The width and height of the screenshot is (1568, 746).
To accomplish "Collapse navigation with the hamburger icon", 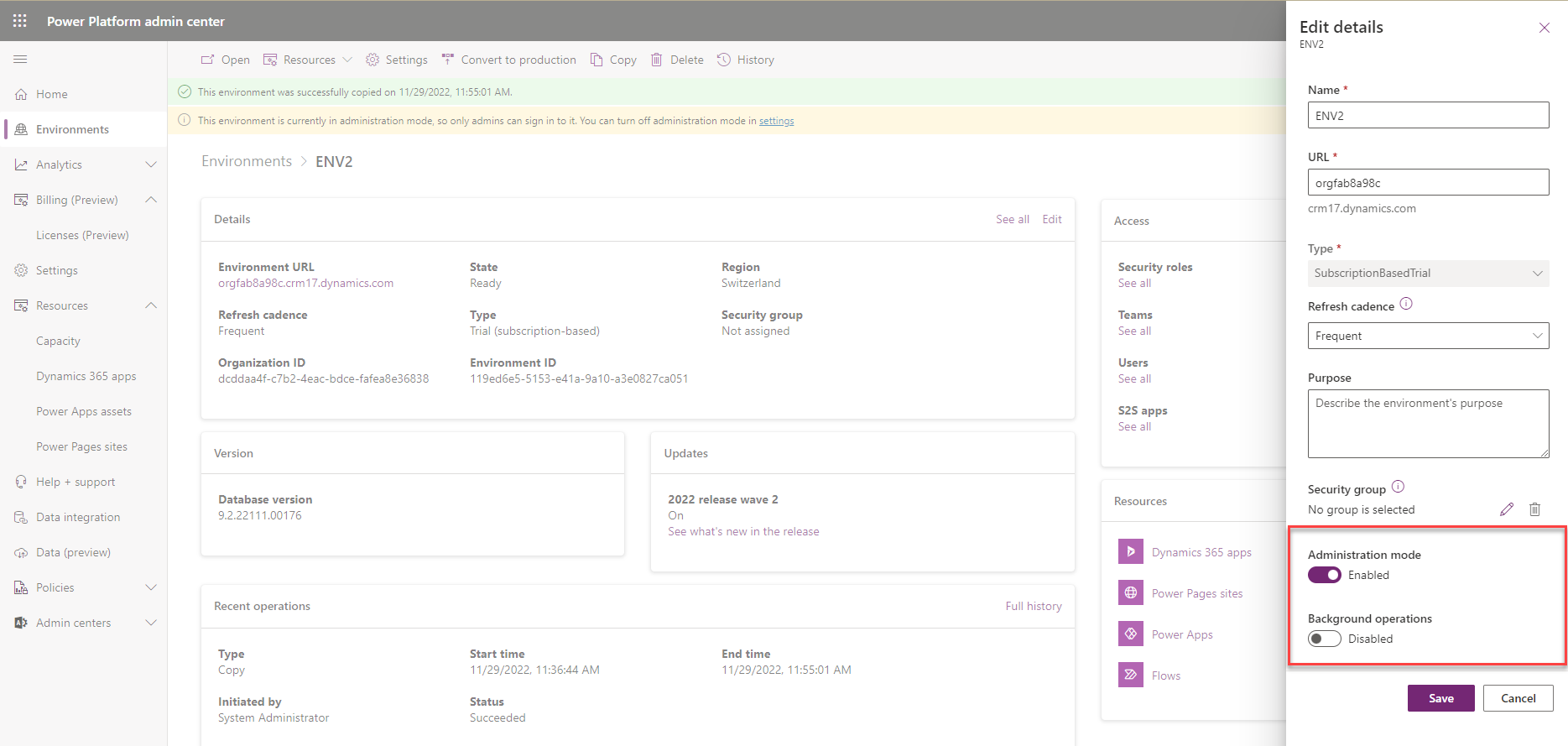I will click(20, 60).
